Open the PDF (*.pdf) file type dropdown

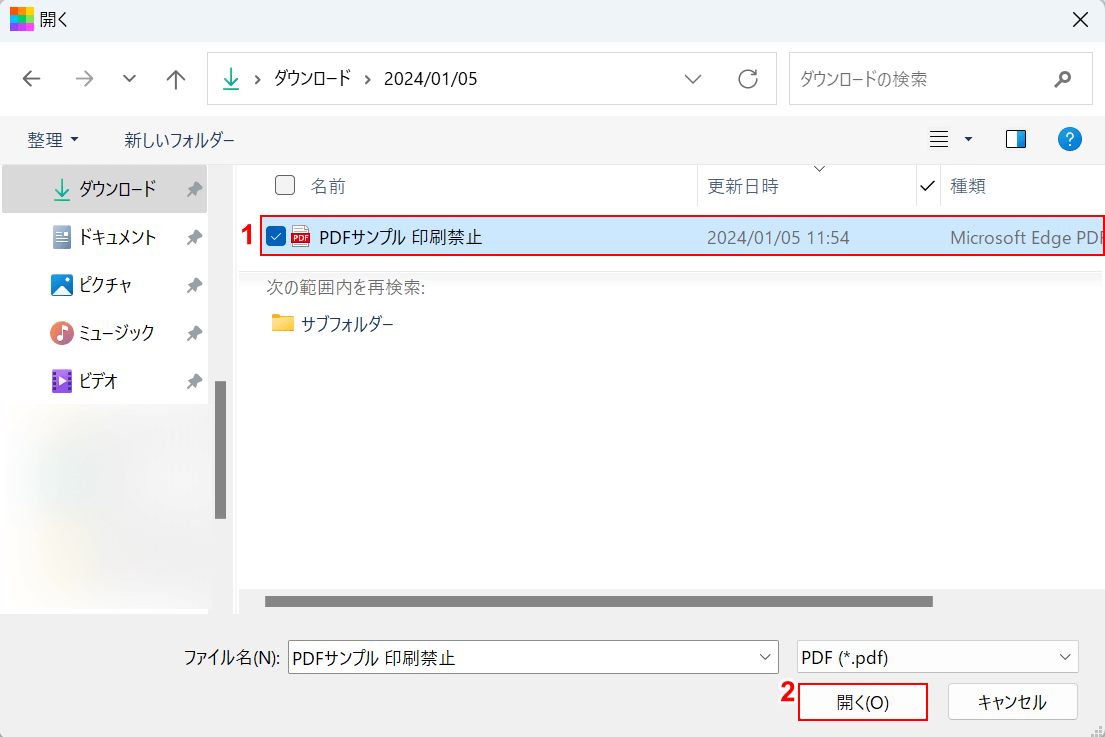[937, 657]
